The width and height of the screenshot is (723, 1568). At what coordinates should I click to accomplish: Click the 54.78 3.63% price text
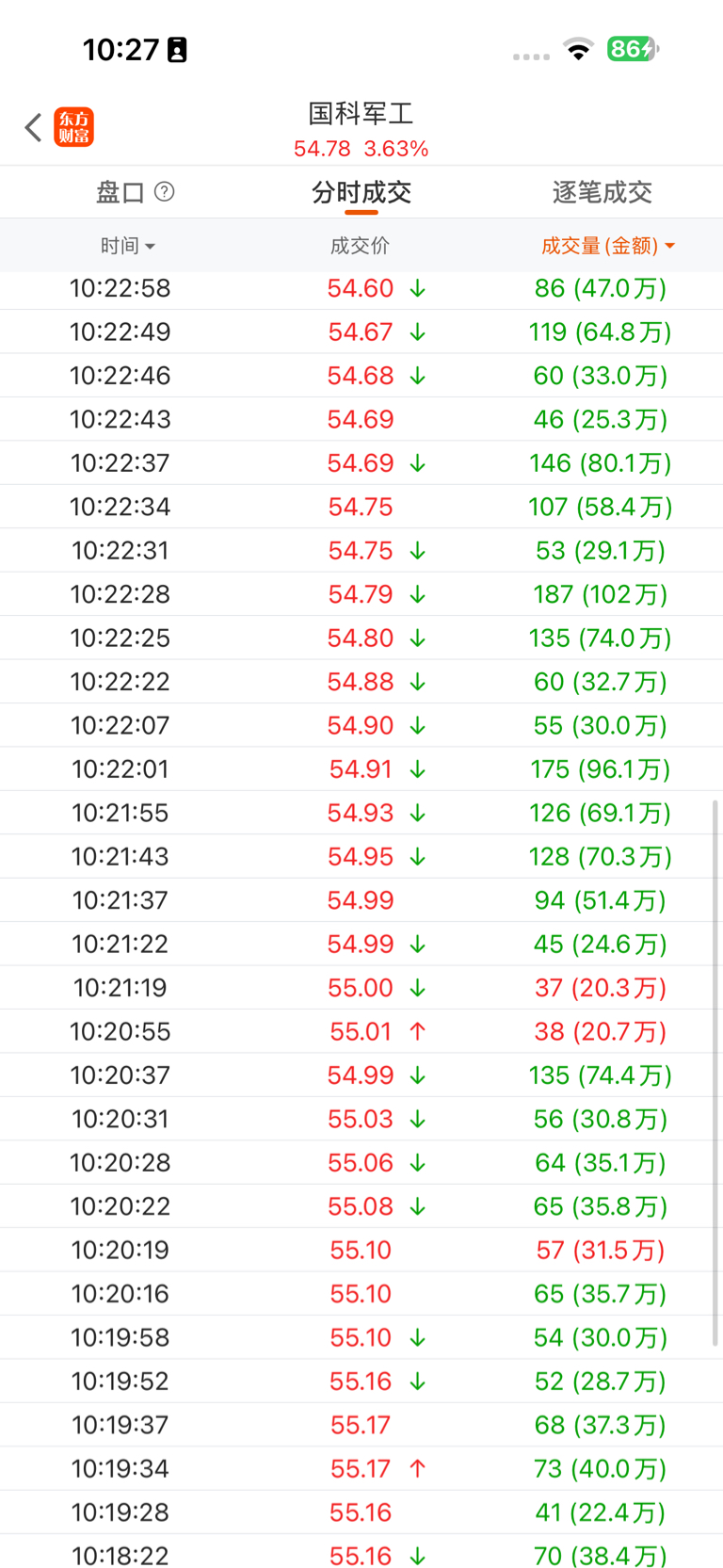[x=361, y=149]
